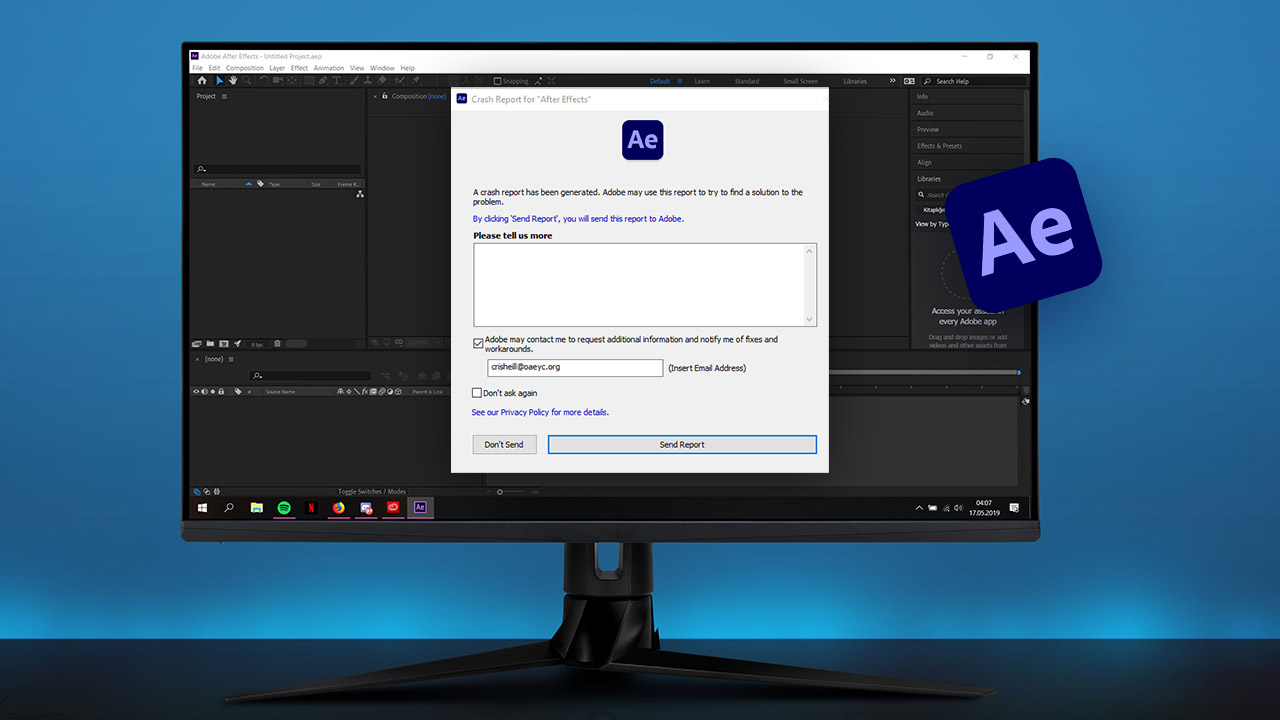Click the New Composition icon in Project footer
This screenshot has width=1280, height=720.
coord(224,343)
